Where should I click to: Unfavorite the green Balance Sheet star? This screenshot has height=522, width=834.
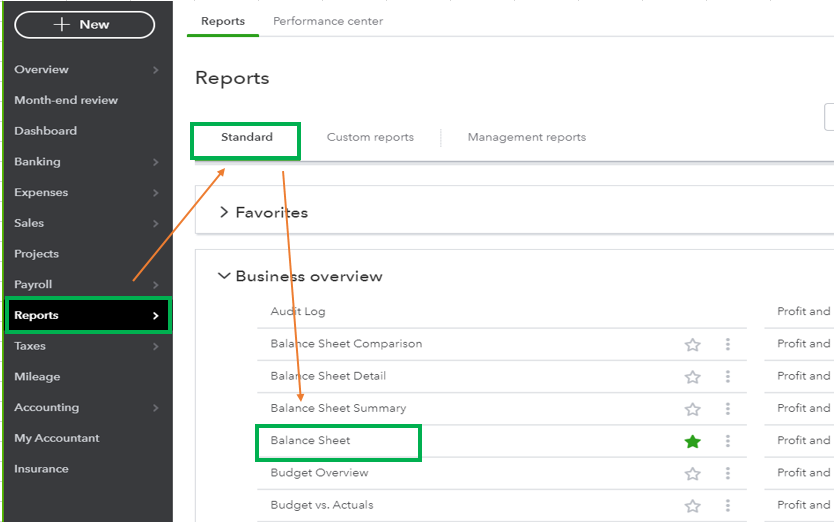pos(692,442)
